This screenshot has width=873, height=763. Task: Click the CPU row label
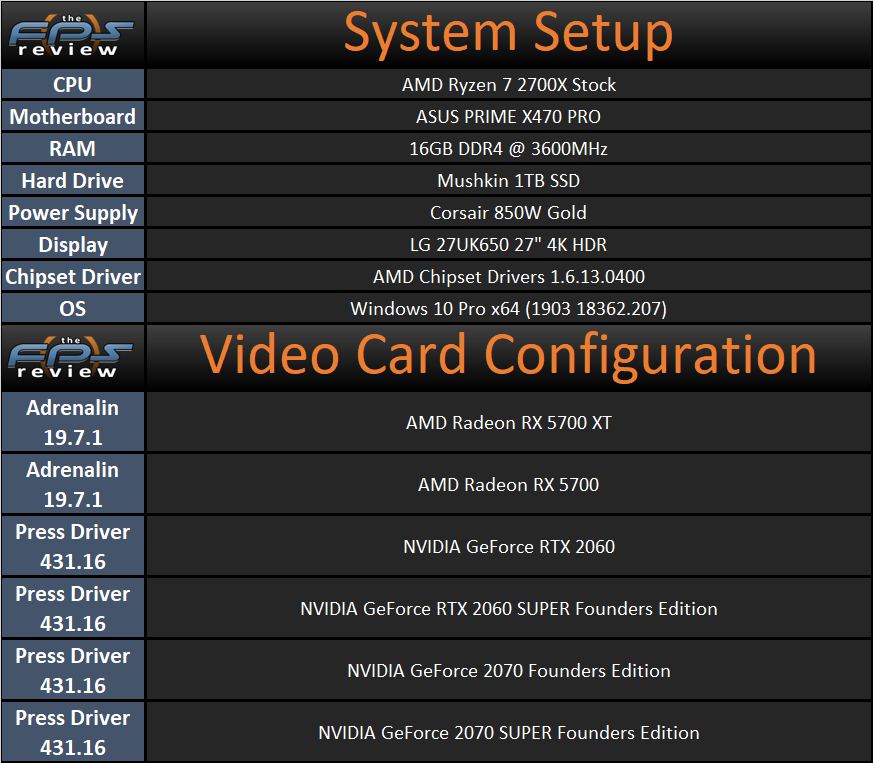[72, 85]
